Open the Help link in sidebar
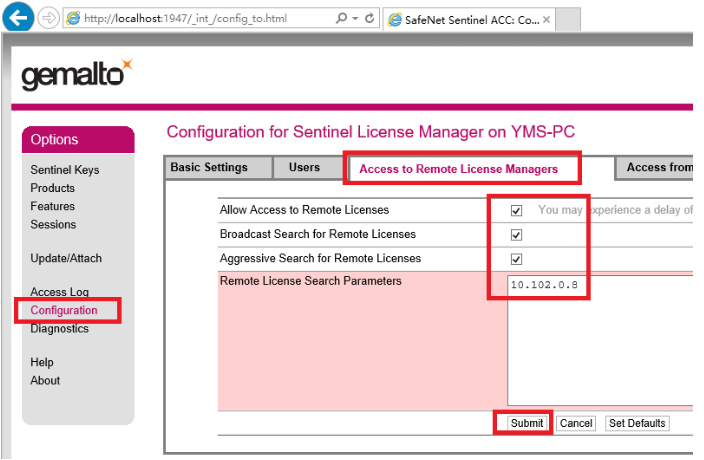The height and width of the screenshot is (460, 704). [42, 362]
